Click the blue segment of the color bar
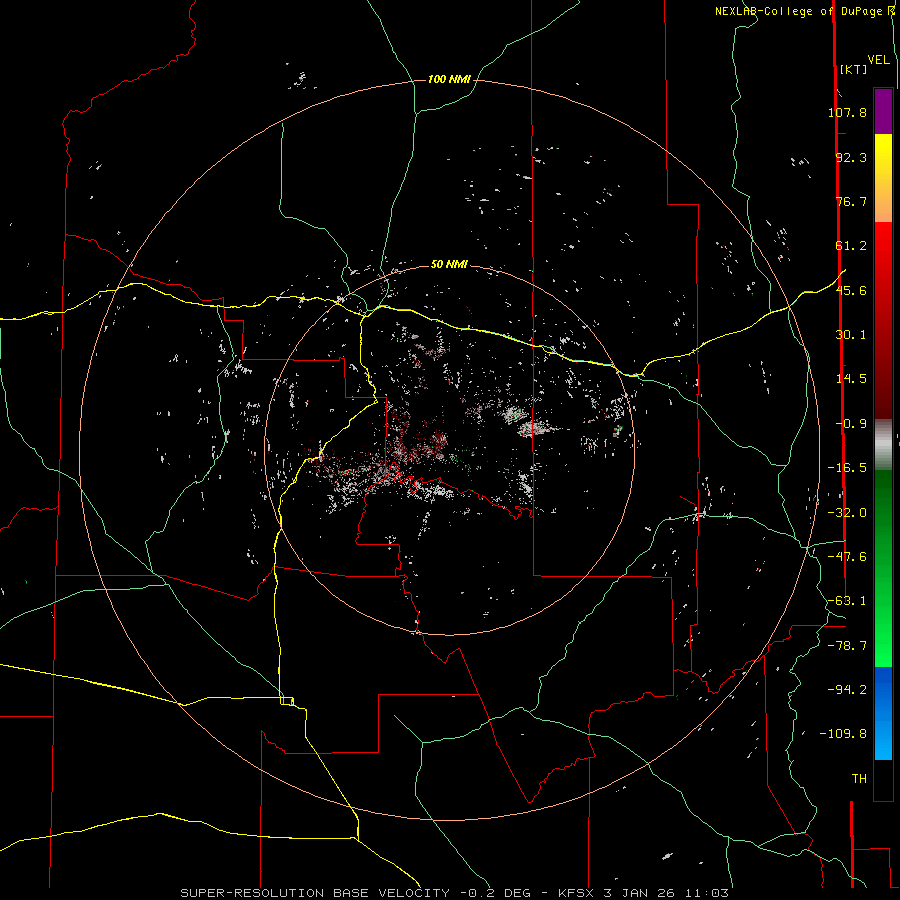 883,713
